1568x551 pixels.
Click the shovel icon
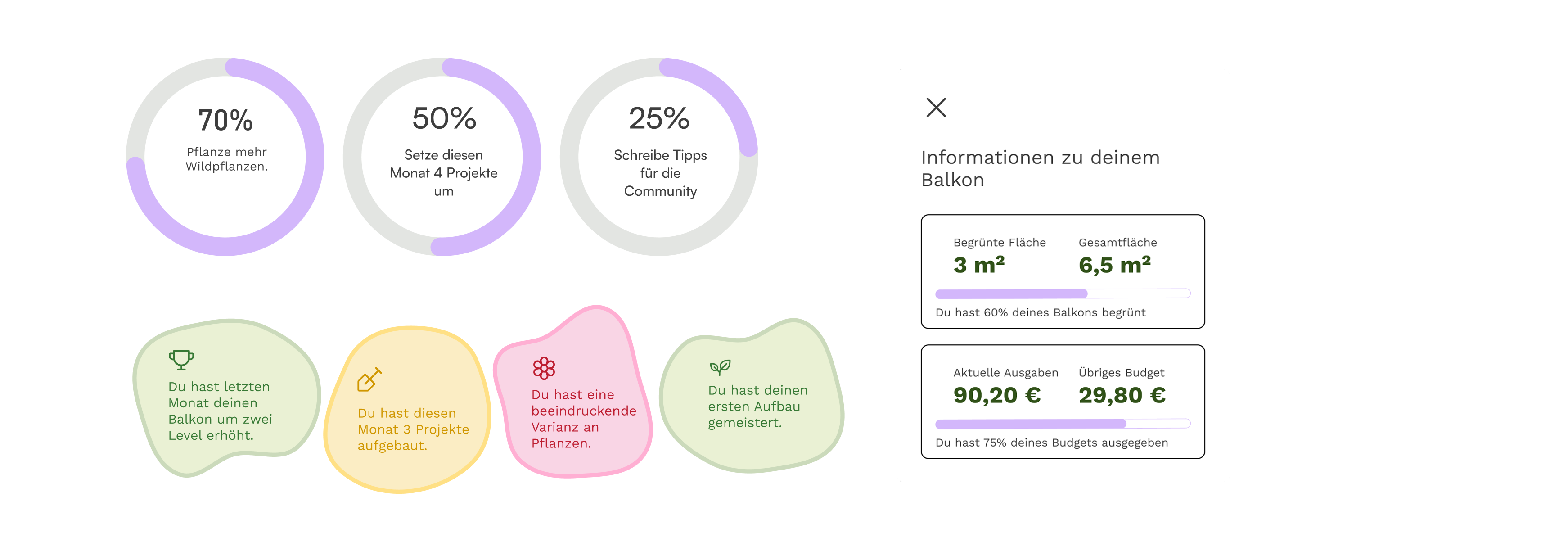(x=369, y=379)
